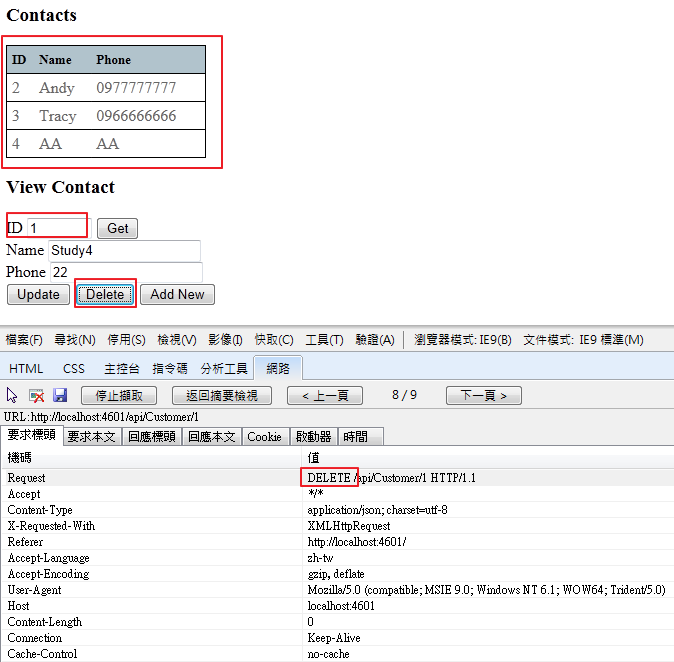Focus the ID input field
Screen dimensions: 674x662
point(59,228)
